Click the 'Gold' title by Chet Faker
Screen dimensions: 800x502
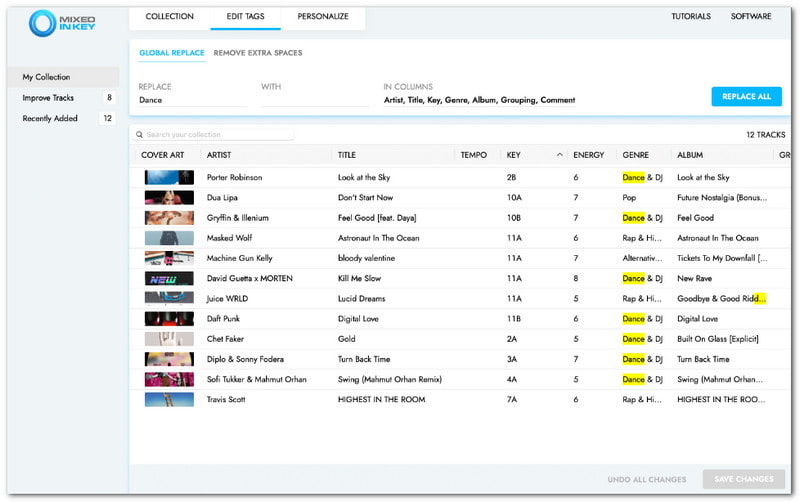[x=346, y=339]
